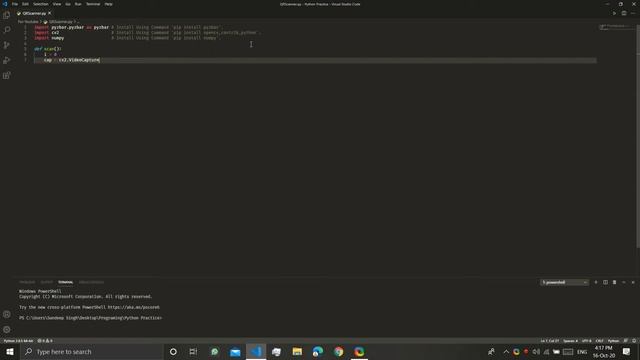The image size is (640, 360).
Task: Open the PowerShell https://aka.ms link
Action: 133,307
